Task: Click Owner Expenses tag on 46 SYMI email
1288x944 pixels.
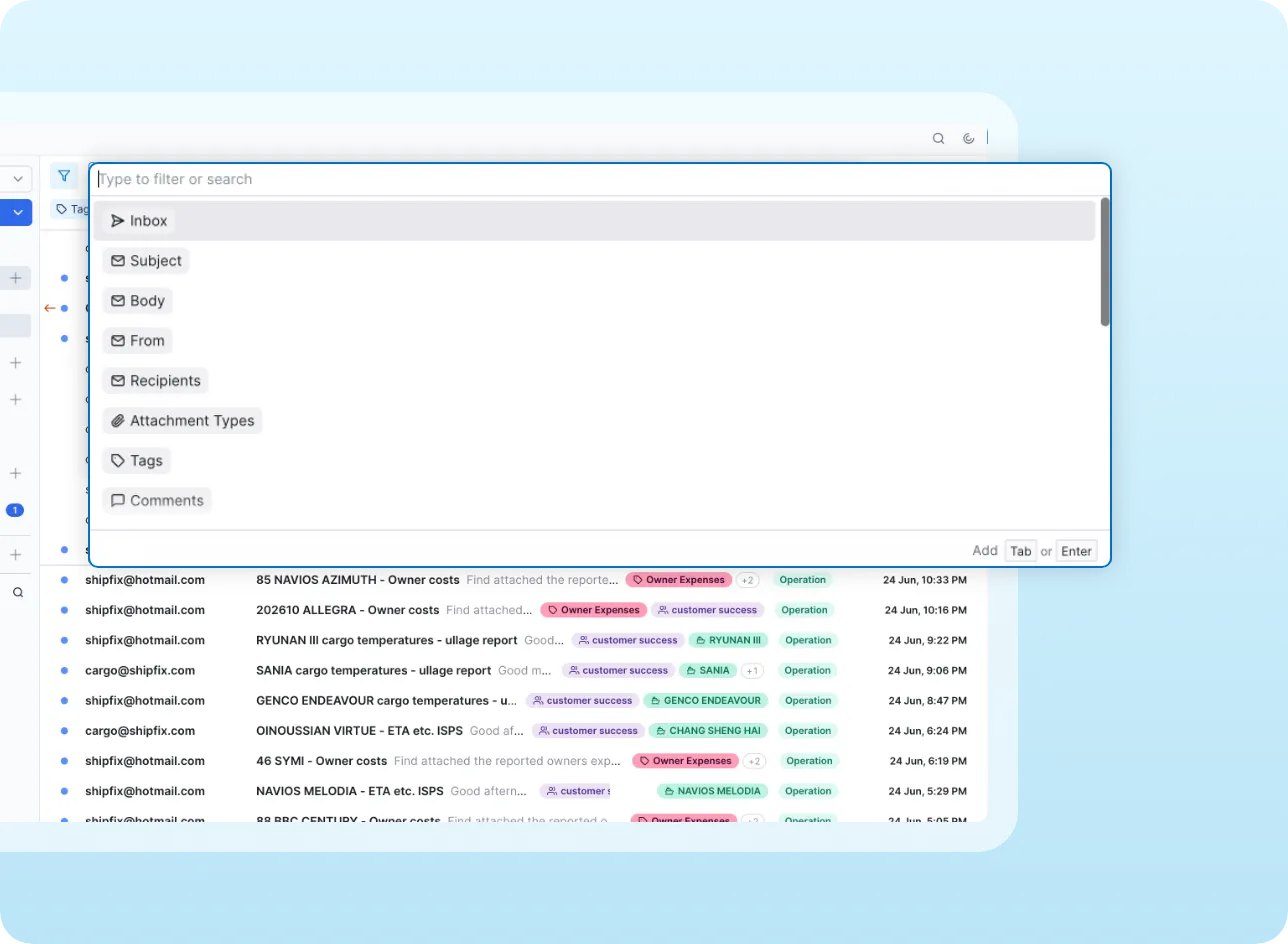Action: tap(685, 761)
